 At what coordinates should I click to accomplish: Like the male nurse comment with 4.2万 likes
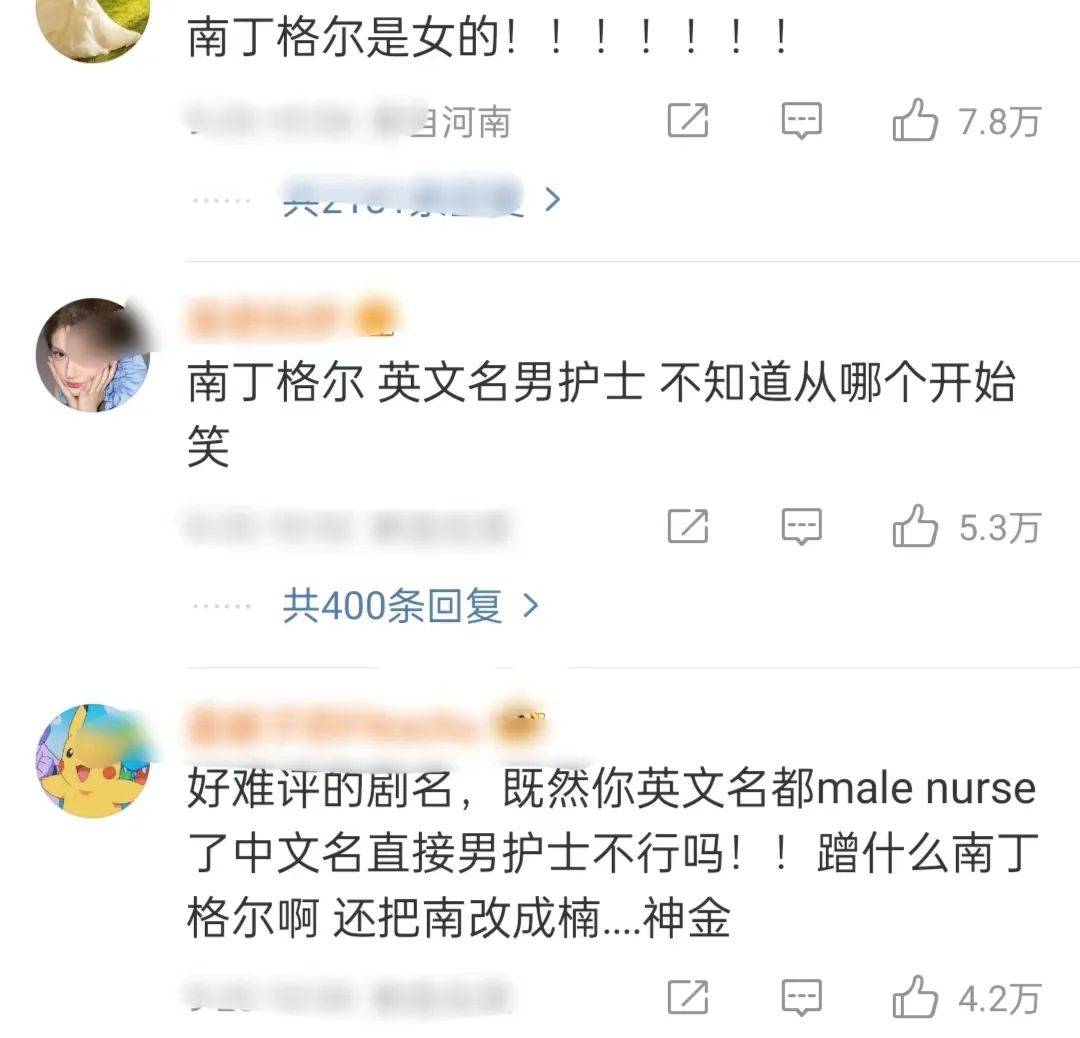[915, 997]
